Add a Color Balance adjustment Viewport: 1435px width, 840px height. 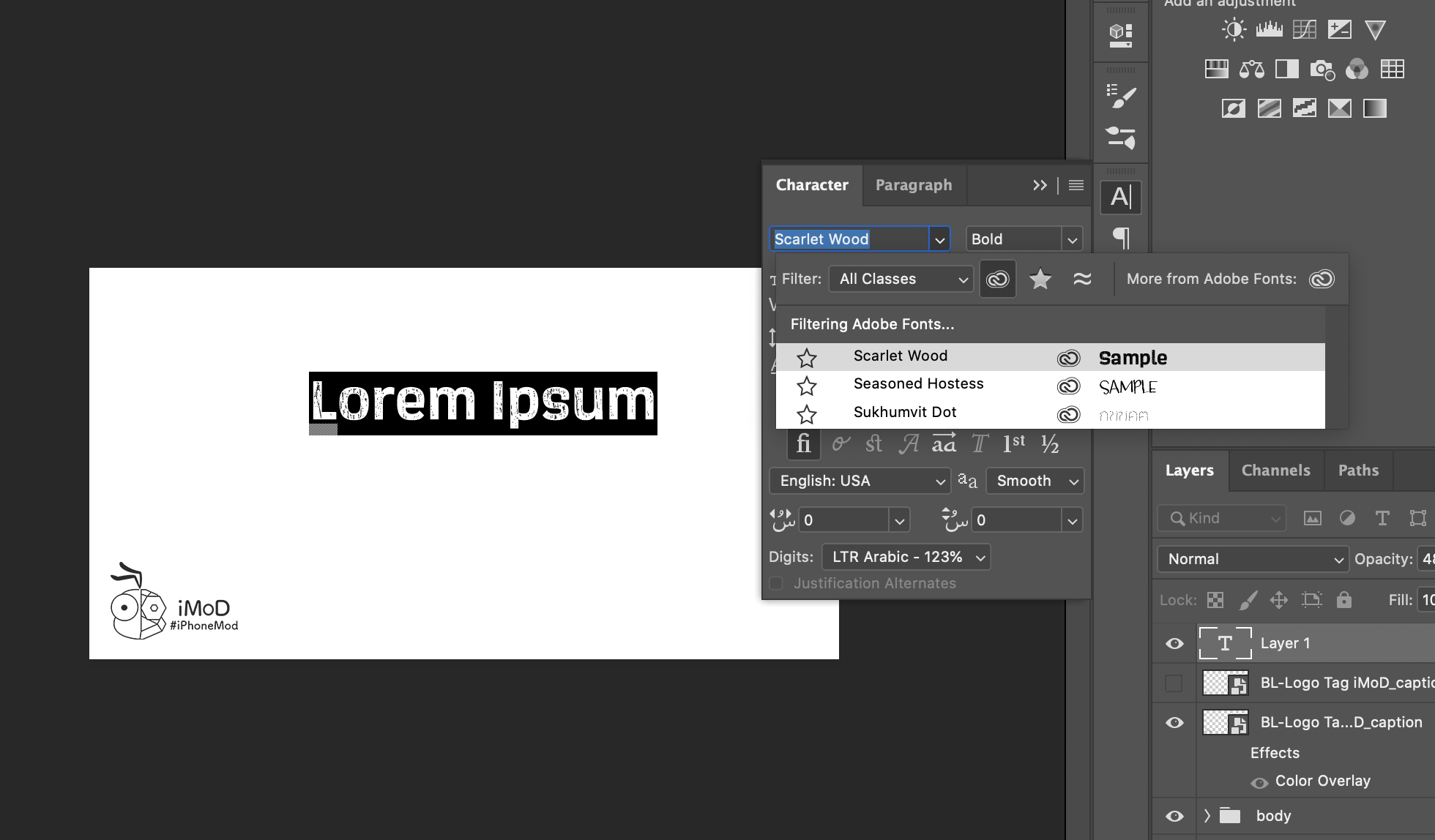1251,70
